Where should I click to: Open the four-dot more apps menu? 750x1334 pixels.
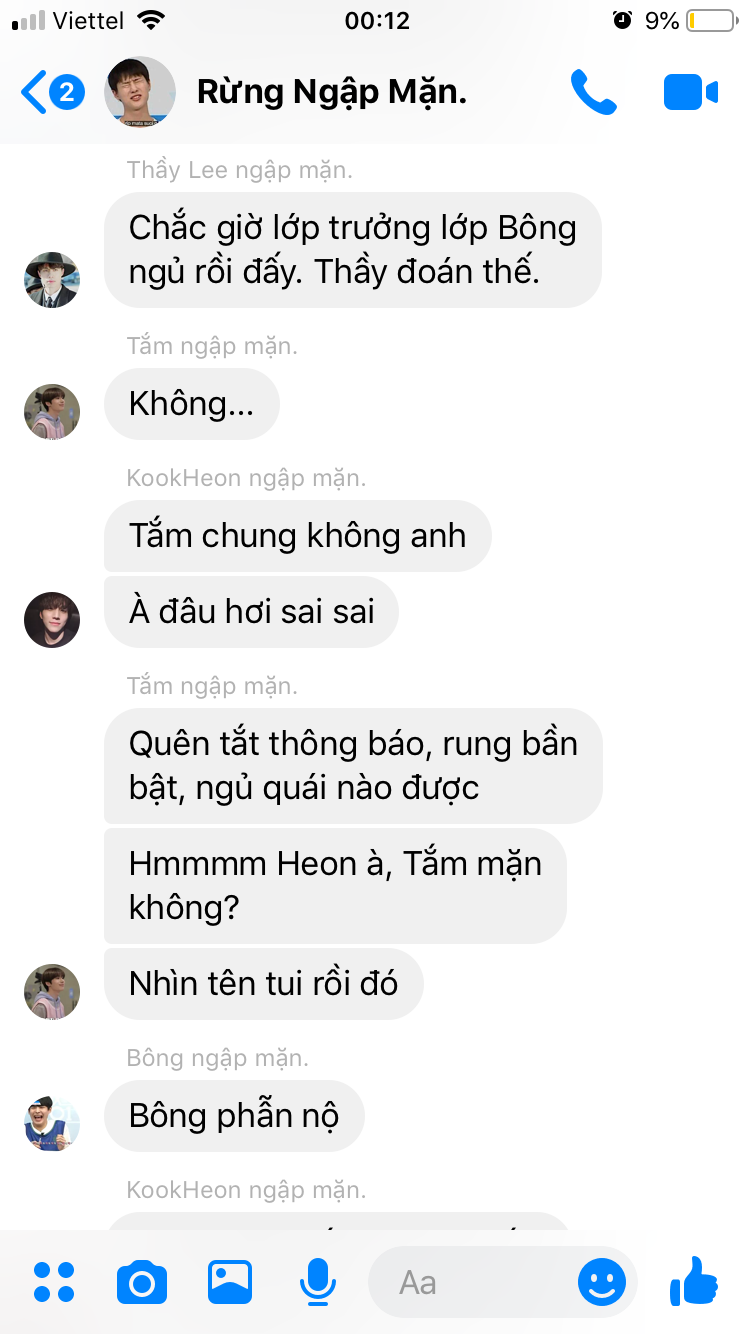[54, 1282]
